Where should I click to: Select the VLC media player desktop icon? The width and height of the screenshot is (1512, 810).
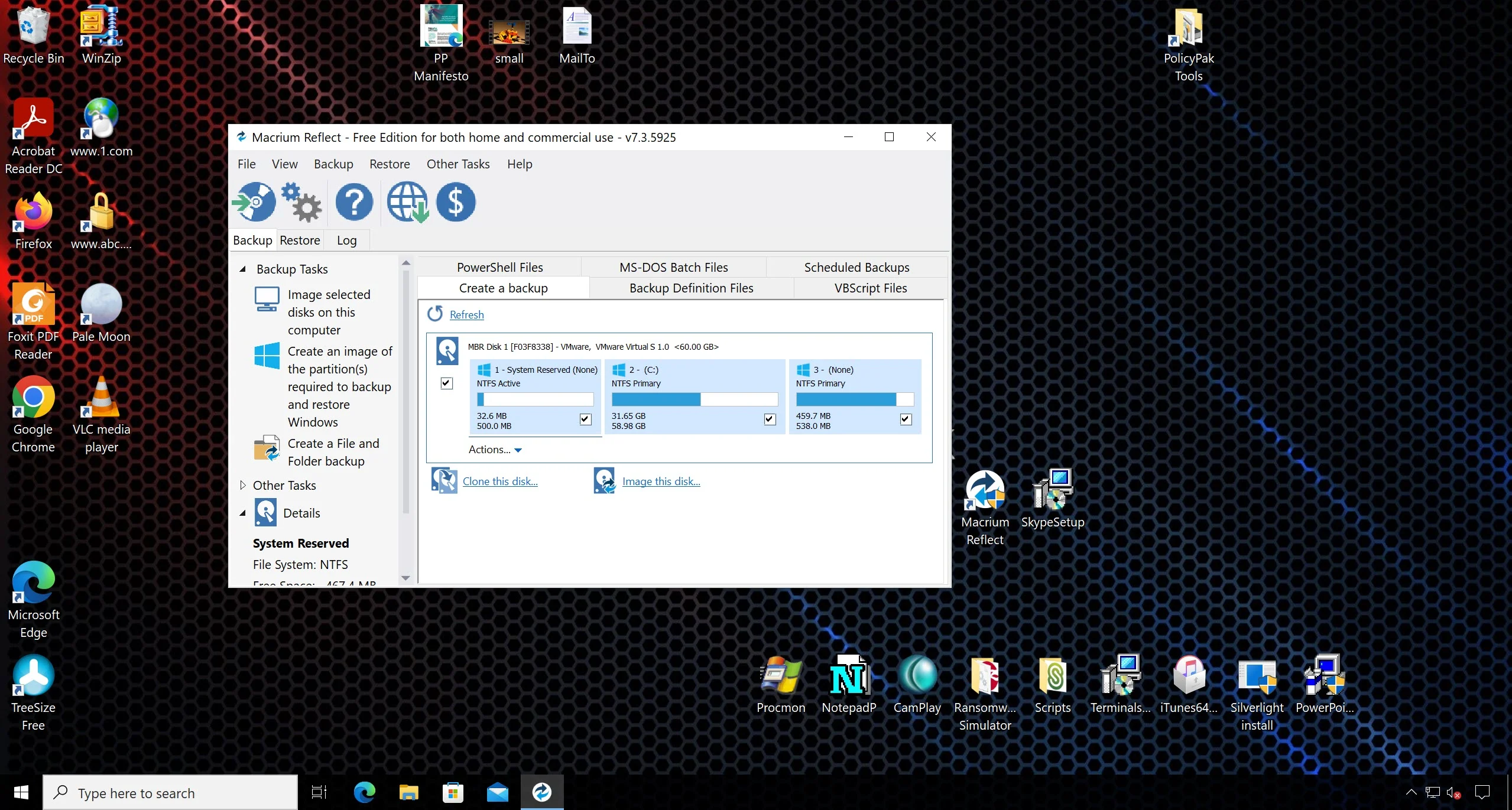(x=102, y=415)
